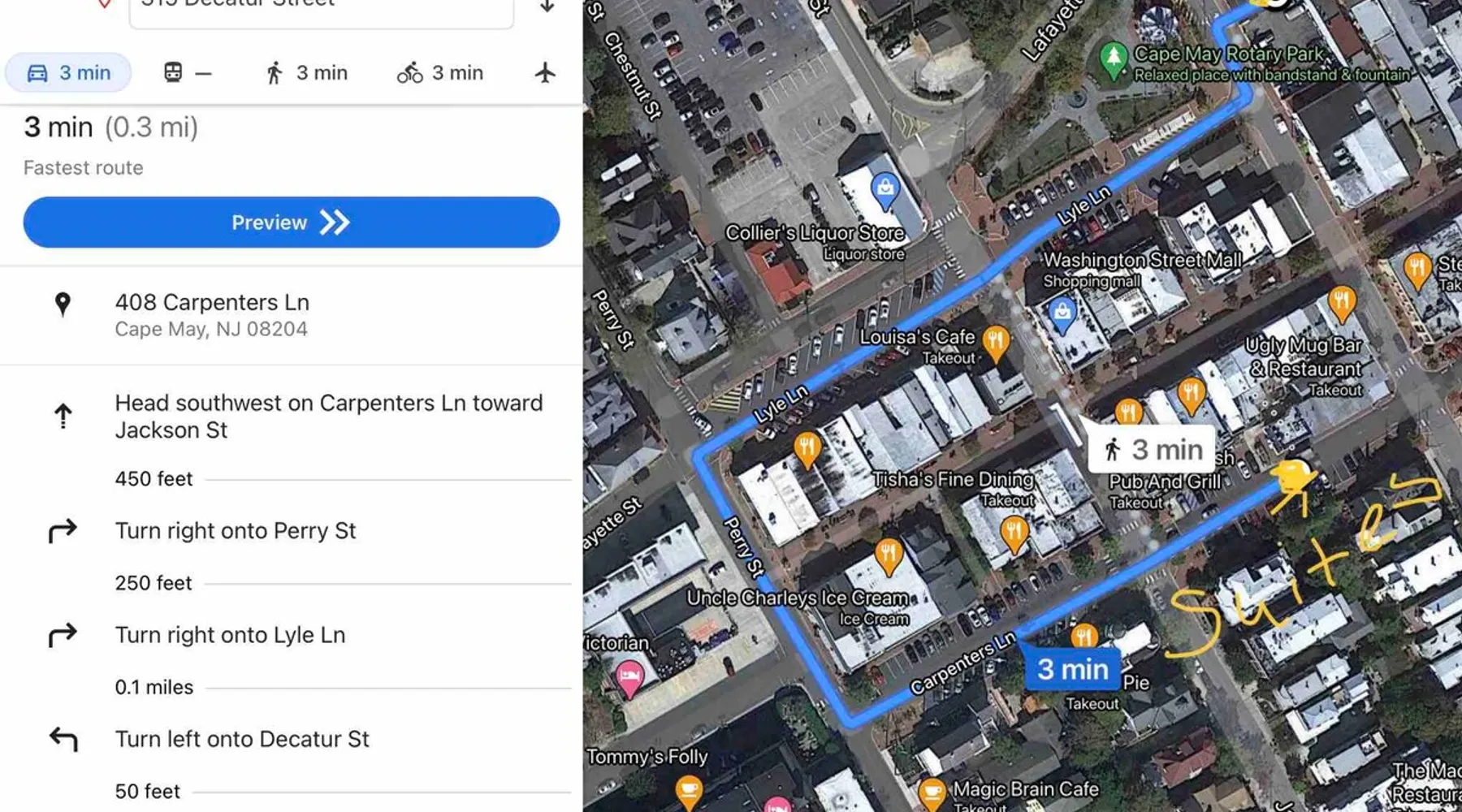1462x812 pixels.
Task: Switch to the transit bus mode
Action: coord(188,73)
